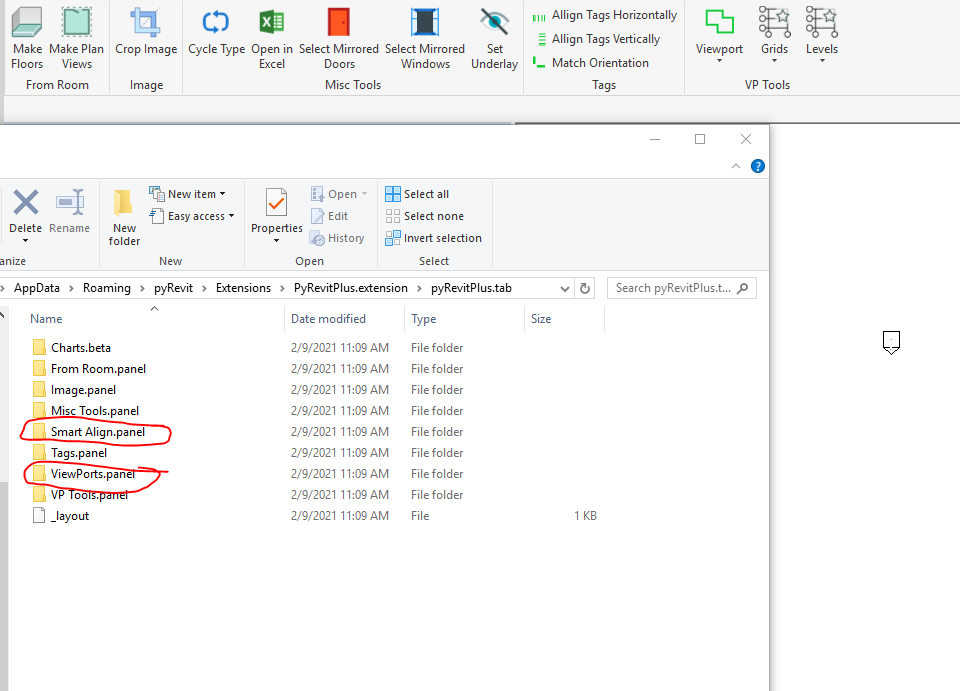Viewport: 960px width, 691px height.
Task: Select all items in the folder
Action: point(424,193)
